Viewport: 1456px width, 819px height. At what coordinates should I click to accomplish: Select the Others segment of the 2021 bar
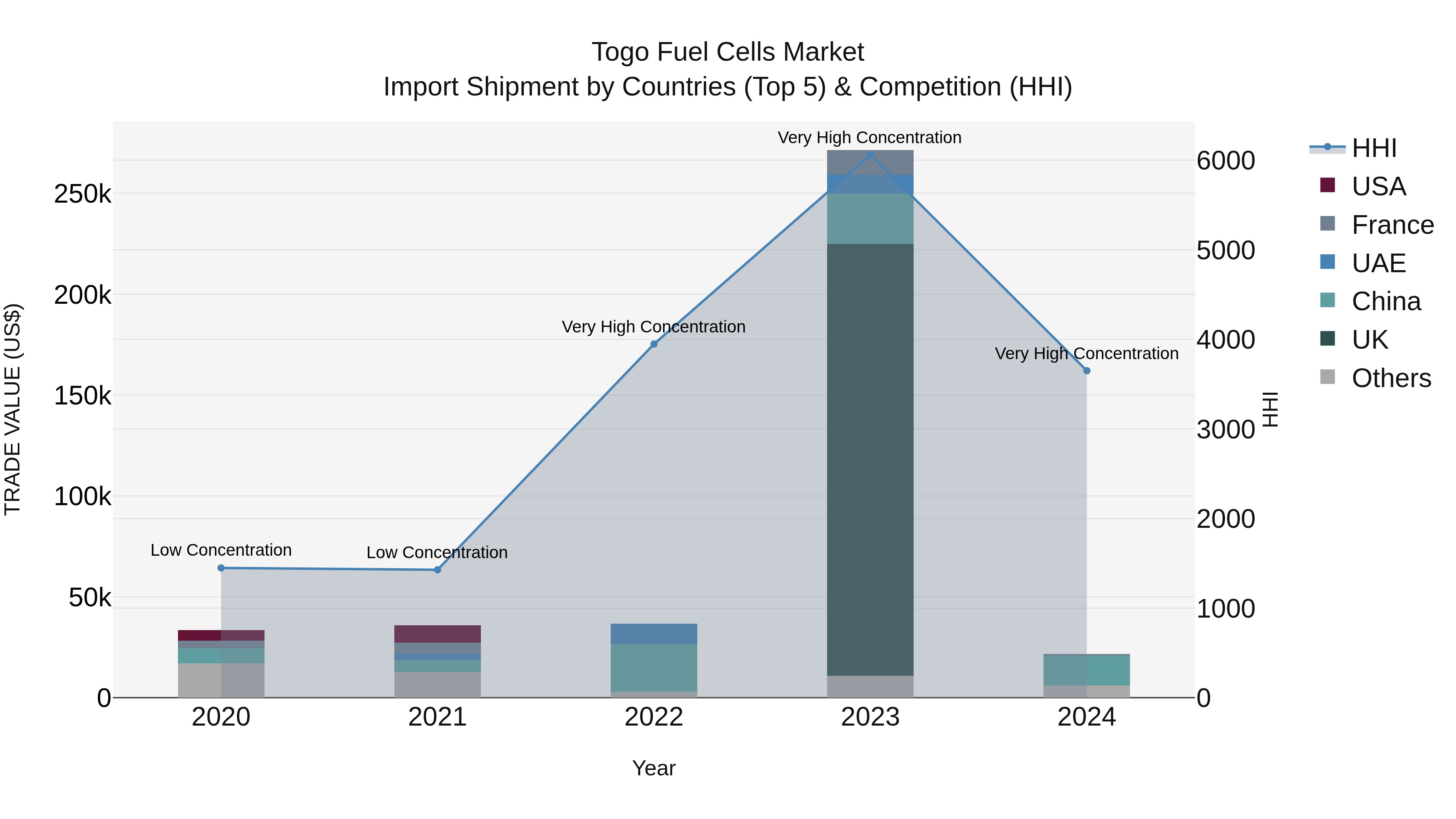pyautogui.click(x=438, y=685)
